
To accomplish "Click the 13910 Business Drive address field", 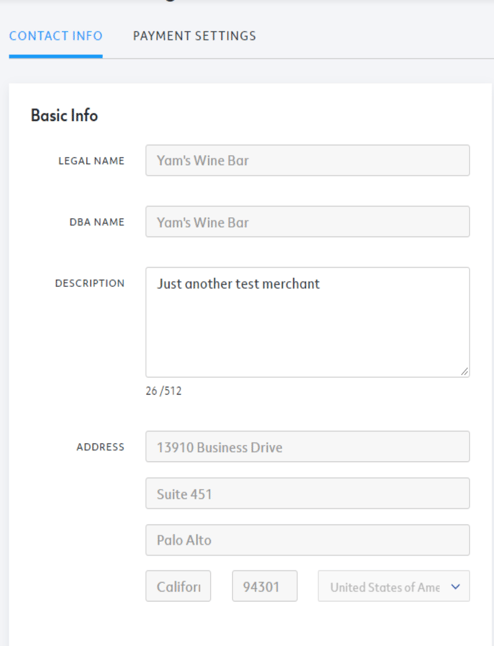I will (307, 447).
